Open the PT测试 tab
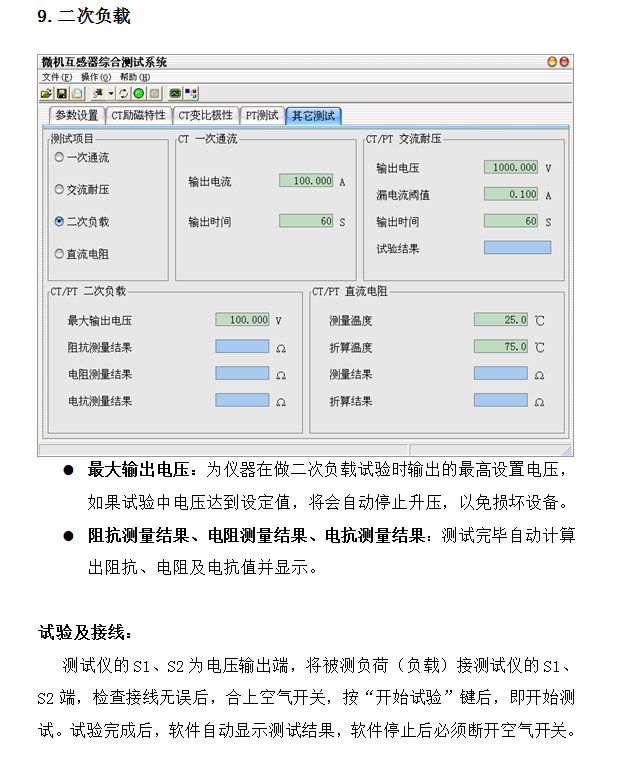This screenshot has height=764, width=624. pyautogui.click(x=262, y=116)
